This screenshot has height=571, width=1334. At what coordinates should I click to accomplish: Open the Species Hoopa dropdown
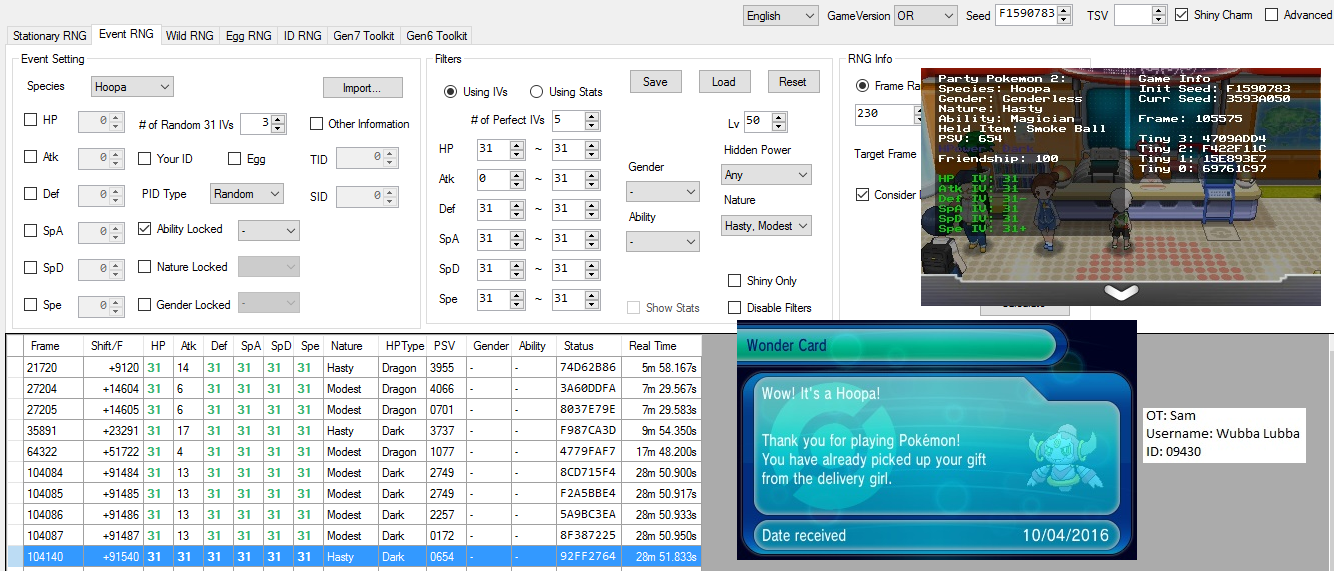pyautogui.click(x=132, y=87)
